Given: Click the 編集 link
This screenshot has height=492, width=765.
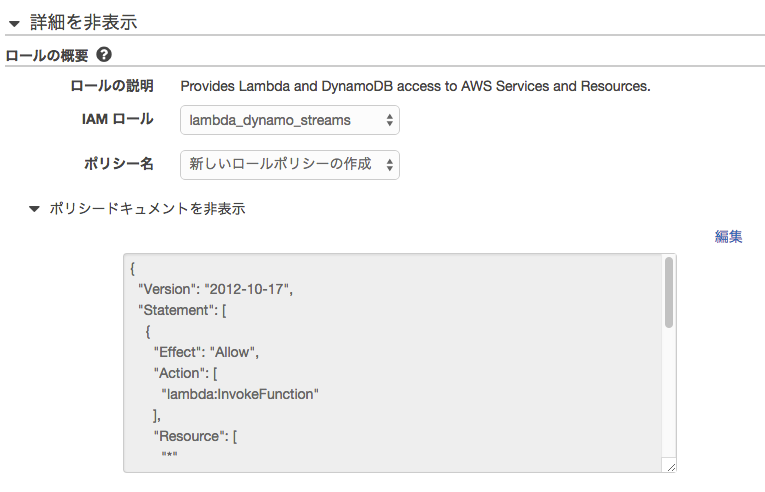Looking at the screenshot, I should [728, 237].
